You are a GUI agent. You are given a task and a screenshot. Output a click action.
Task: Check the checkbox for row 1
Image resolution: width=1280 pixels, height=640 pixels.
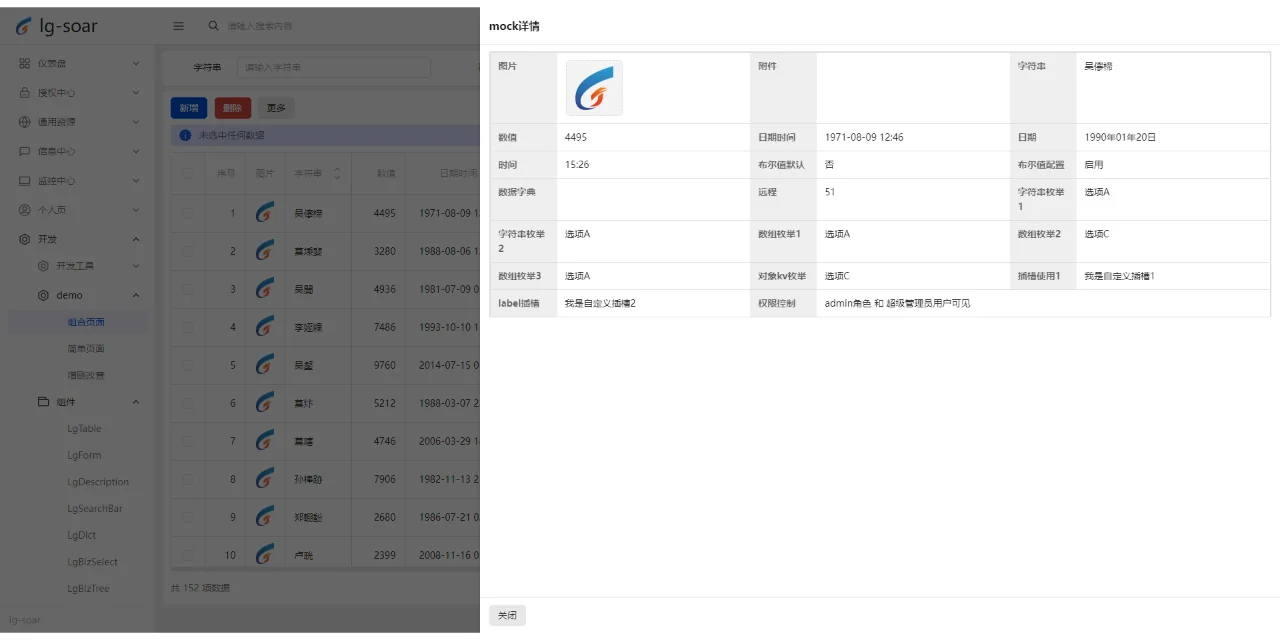(188, 213)
